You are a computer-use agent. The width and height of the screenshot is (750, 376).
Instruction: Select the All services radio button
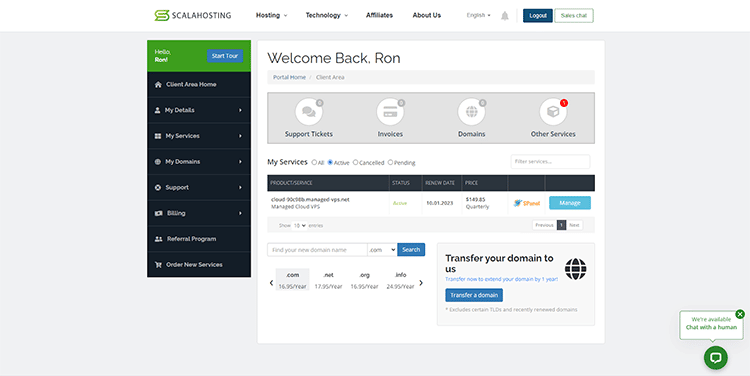(314, 162)
